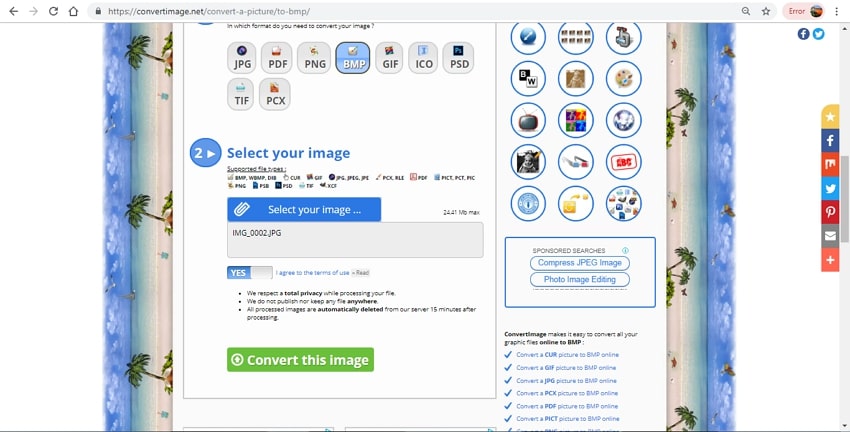850x432 pixels.
Task: Open the black and white effect tool
Action: [x=527, y=78]
